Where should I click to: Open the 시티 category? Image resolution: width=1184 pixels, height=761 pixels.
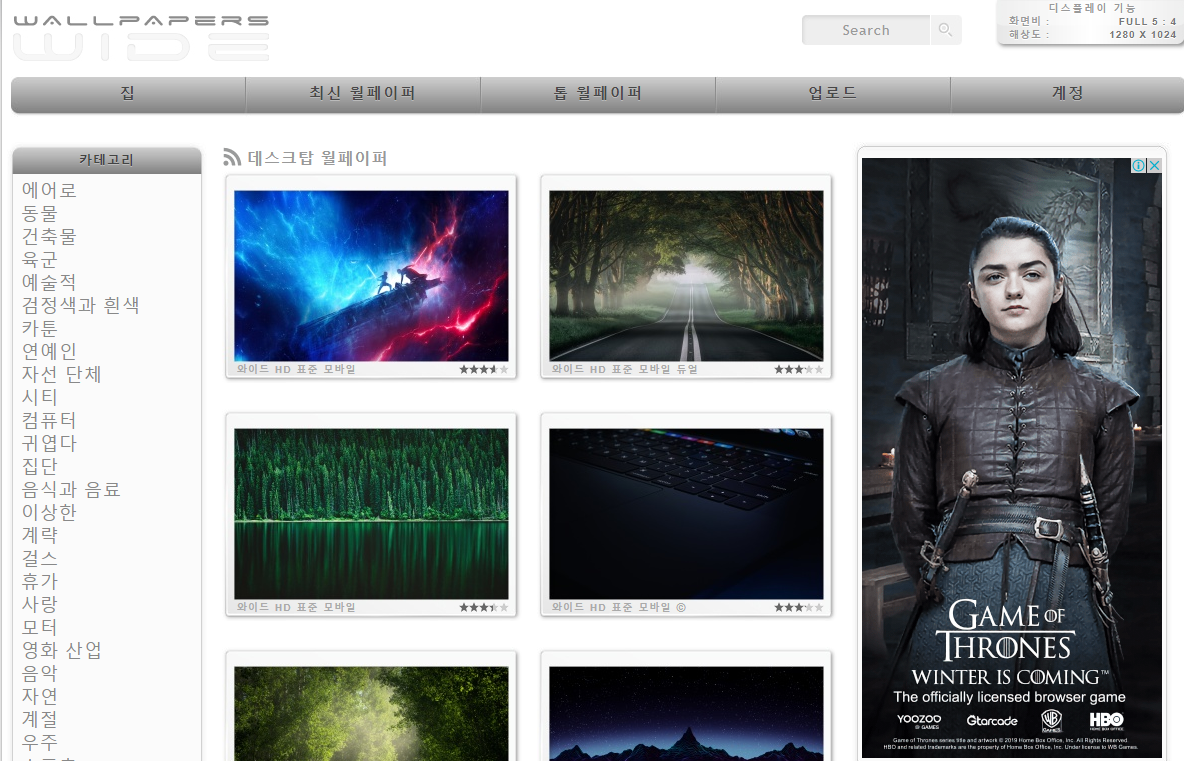40,397
